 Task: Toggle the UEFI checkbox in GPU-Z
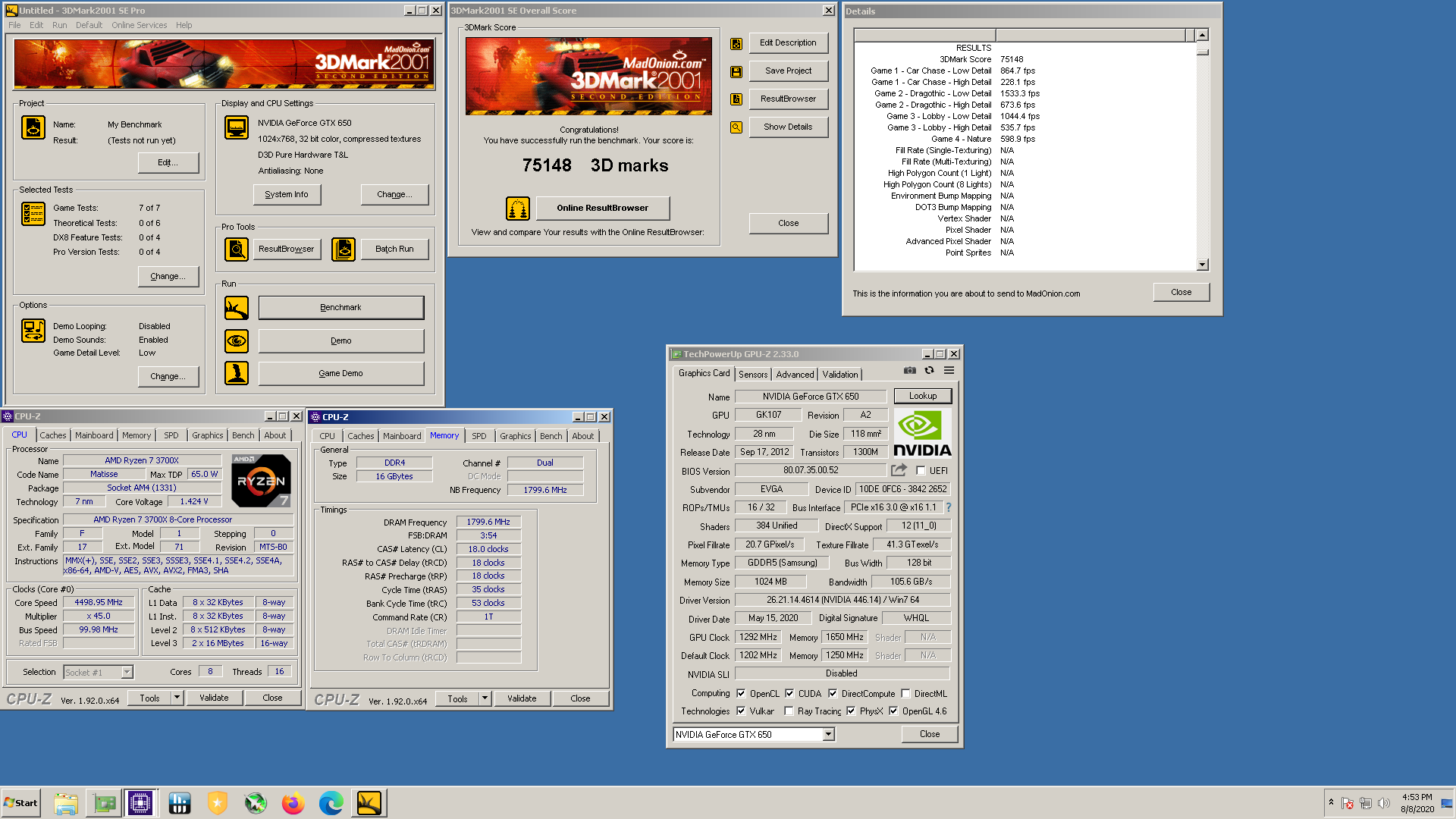[921, 471]
